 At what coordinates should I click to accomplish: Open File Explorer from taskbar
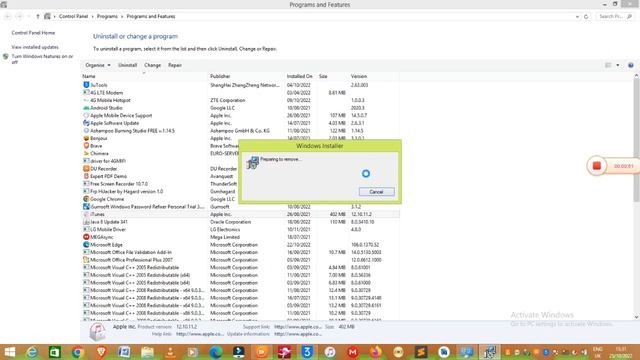[147, 352]
